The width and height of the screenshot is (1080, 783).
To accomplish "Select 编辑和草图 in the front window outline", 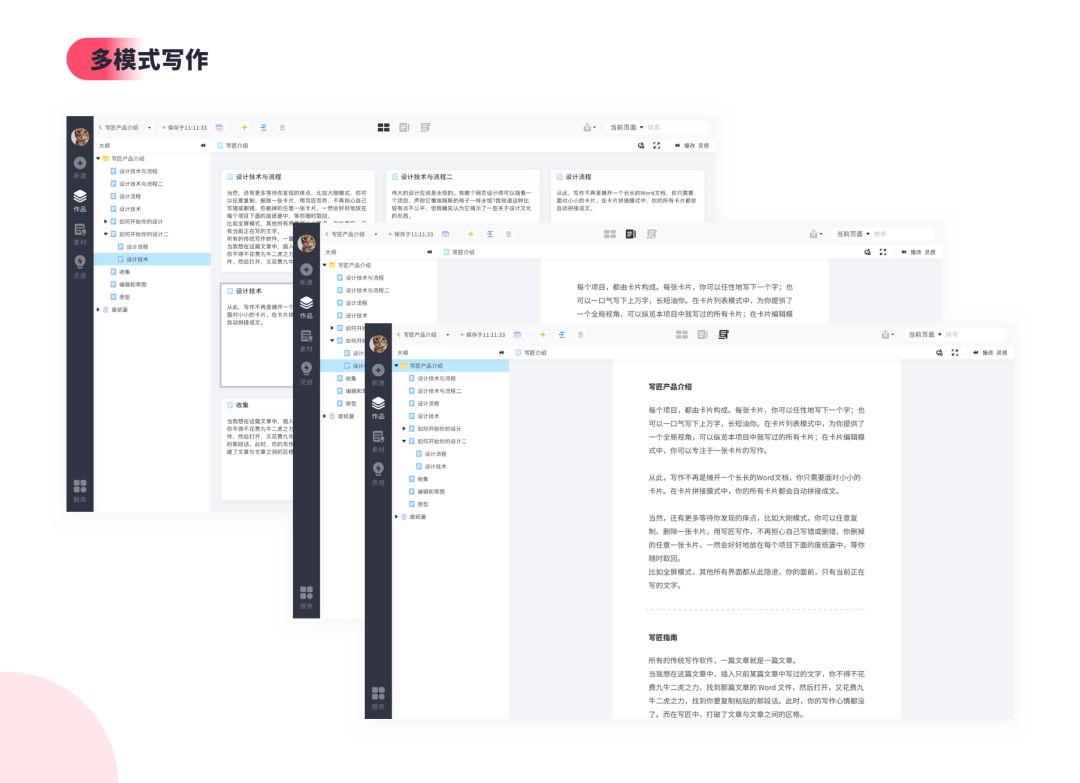I will point(431,491).
